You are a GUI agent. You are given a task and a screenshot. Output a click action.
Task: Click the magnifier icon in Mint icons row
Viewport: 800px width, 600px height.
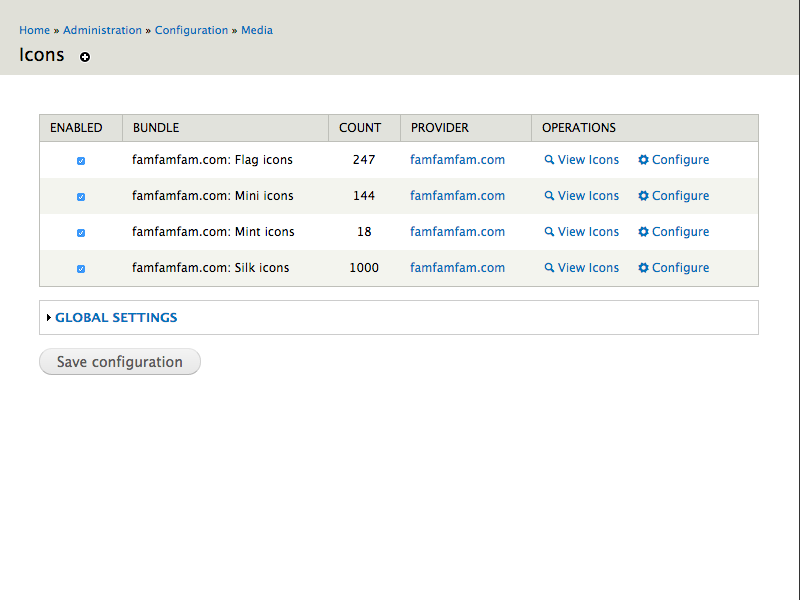pos(549,232)
